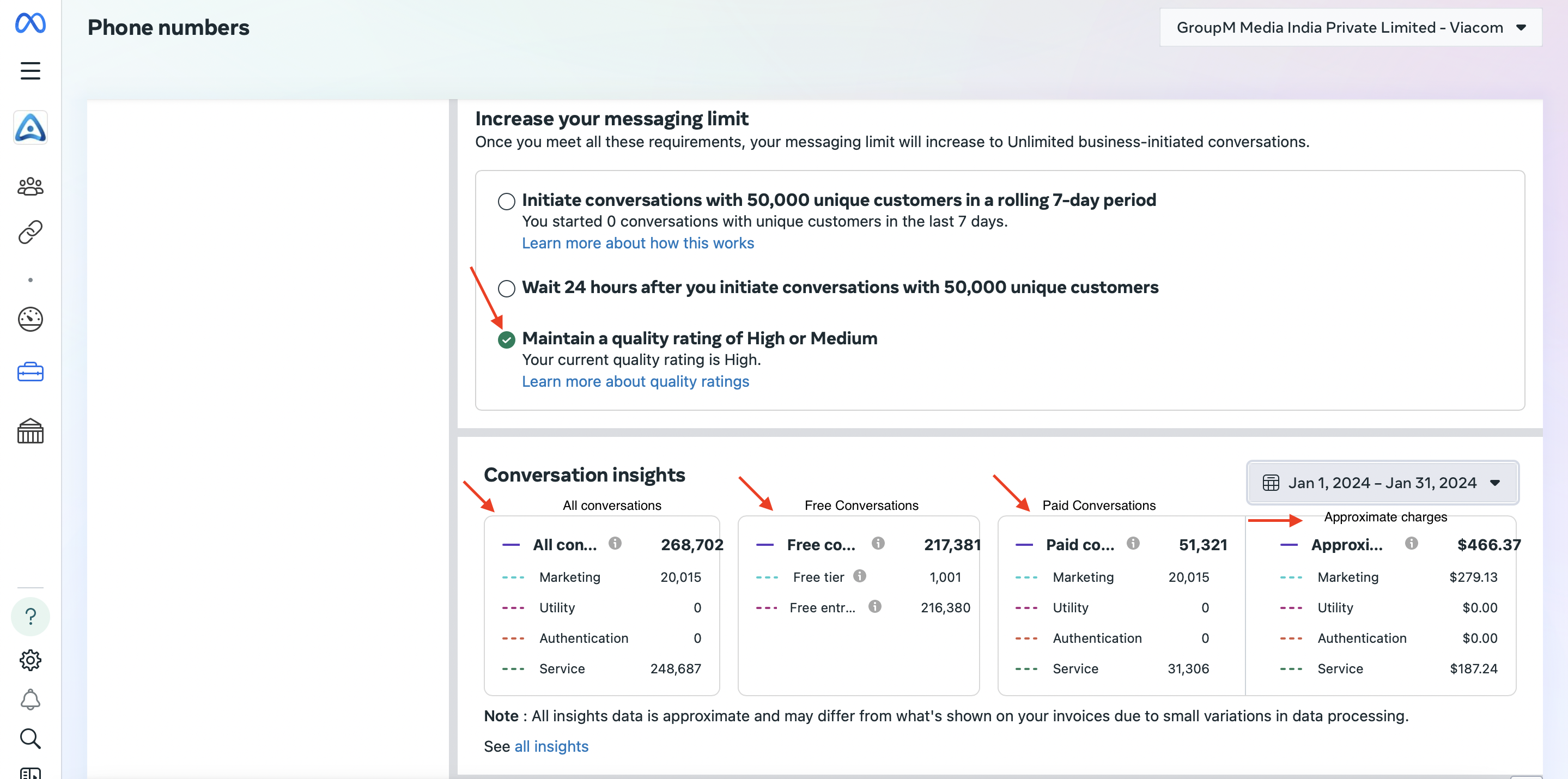The image size is (1568, 779).
Task: Open the speedometer dashboard icon
Action: 31,319
